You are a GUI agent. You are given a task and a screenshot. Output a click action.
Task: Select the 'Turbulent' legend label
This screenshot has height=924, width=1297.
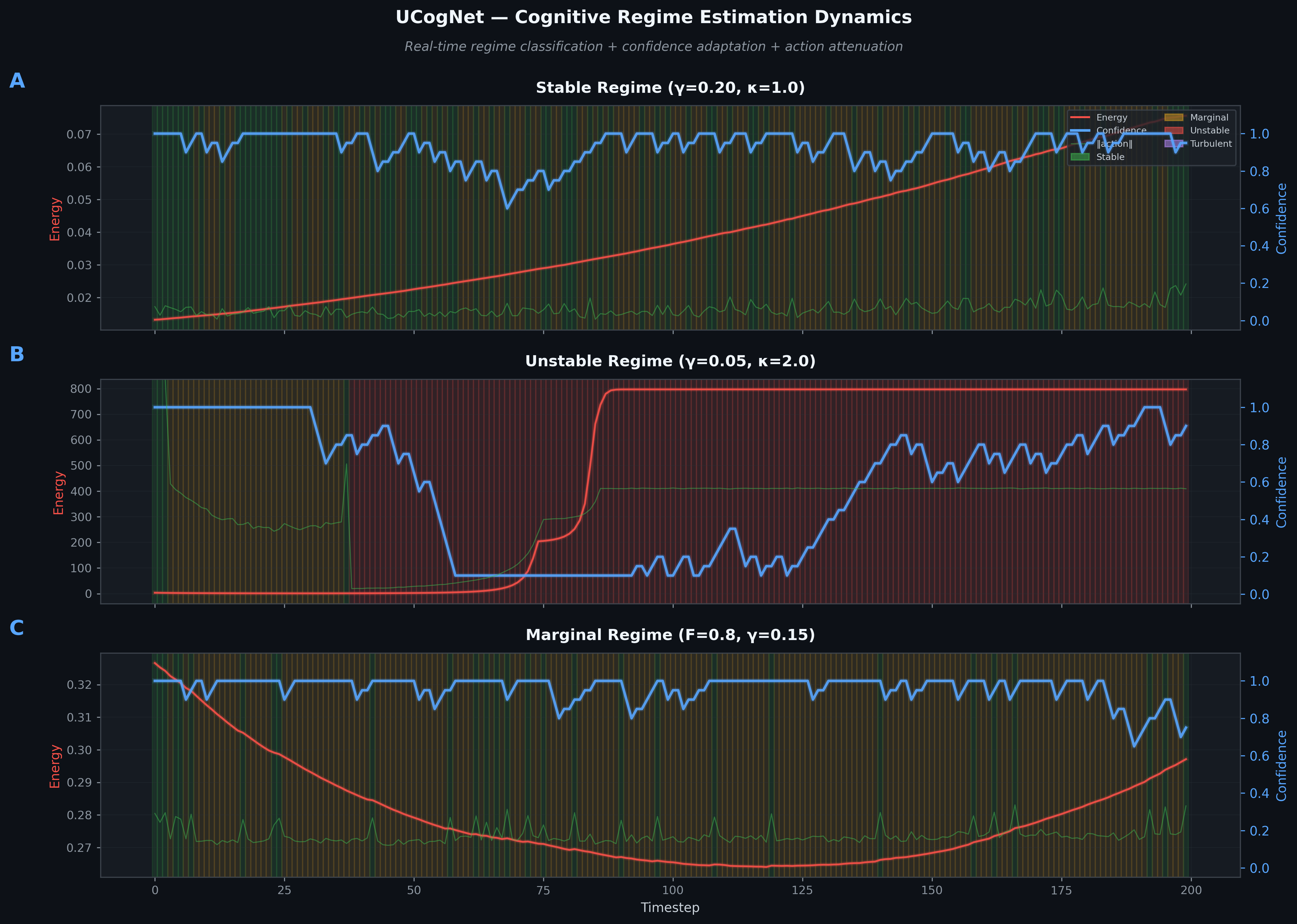point(1211,143)
